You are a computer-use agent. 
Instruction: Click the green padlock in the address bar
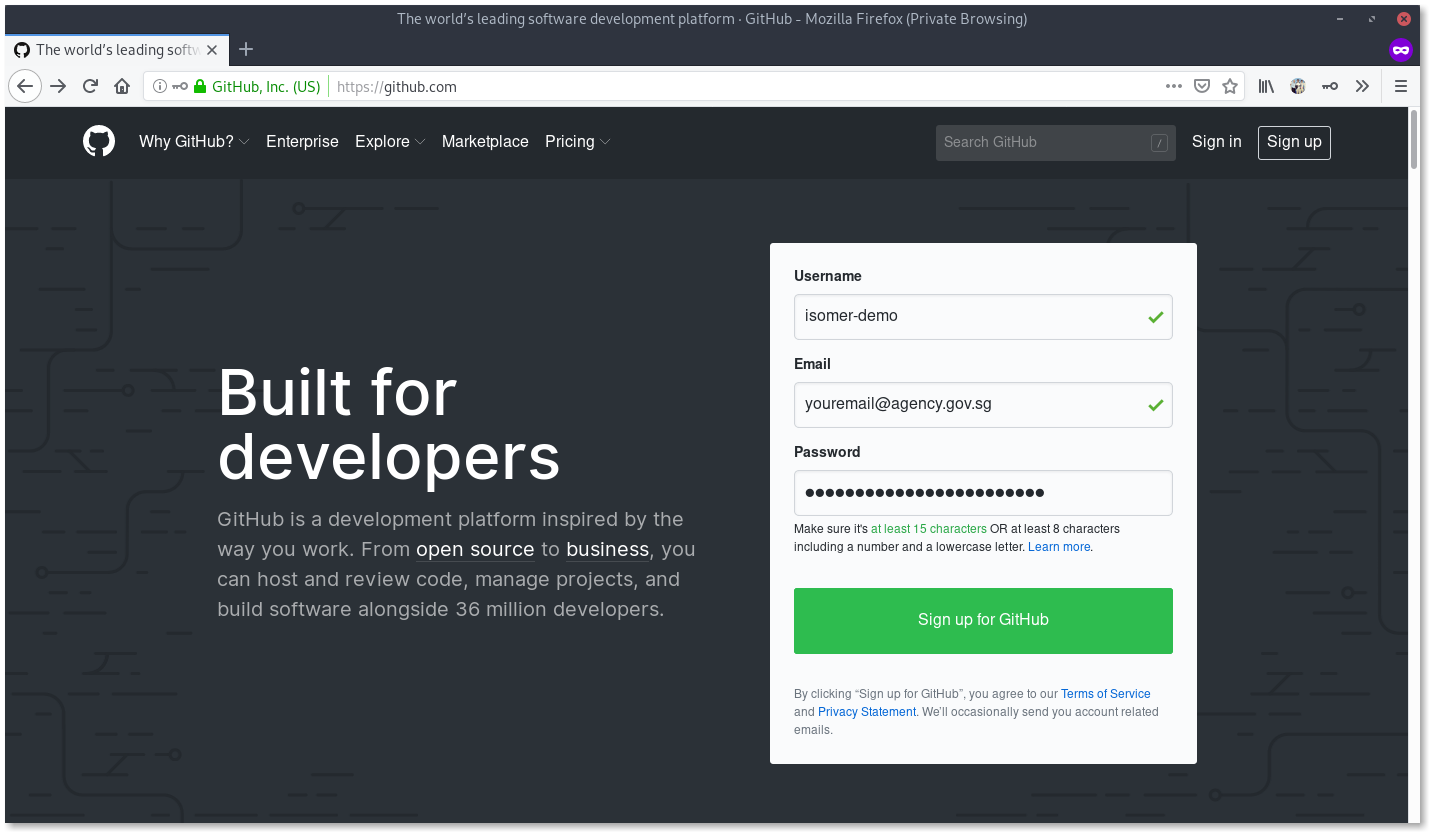[x=200, y=86]
